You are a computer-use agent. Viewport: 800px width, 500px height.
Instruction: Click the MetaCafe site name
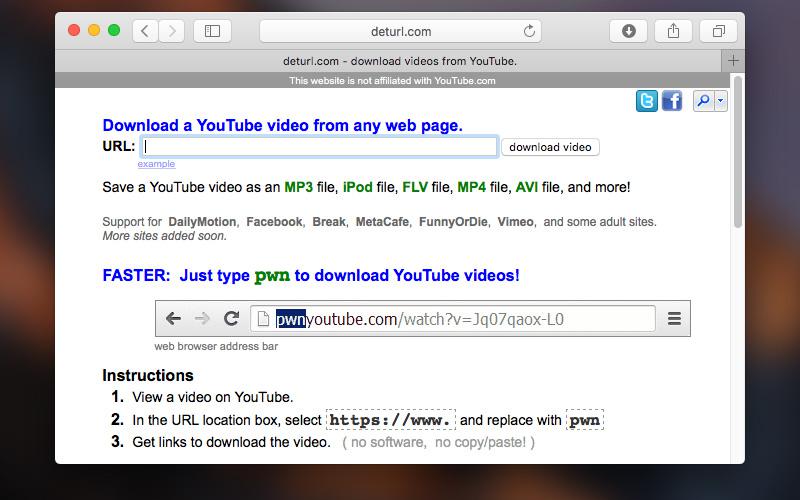[x=382, y=222]
